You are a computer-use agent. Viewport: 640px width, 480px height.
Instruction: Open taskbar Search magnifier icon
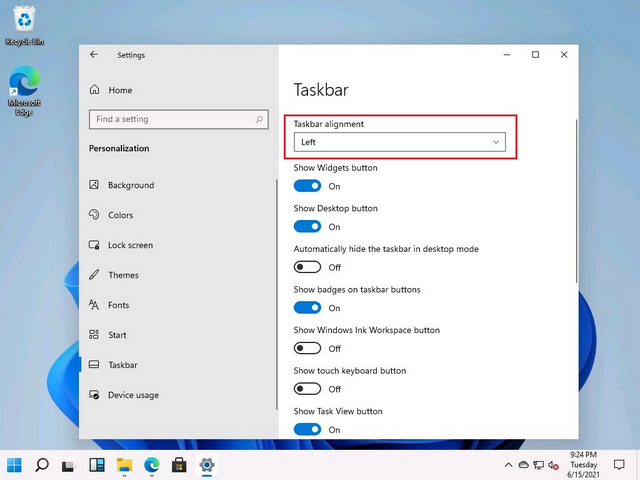click(42, 465)
